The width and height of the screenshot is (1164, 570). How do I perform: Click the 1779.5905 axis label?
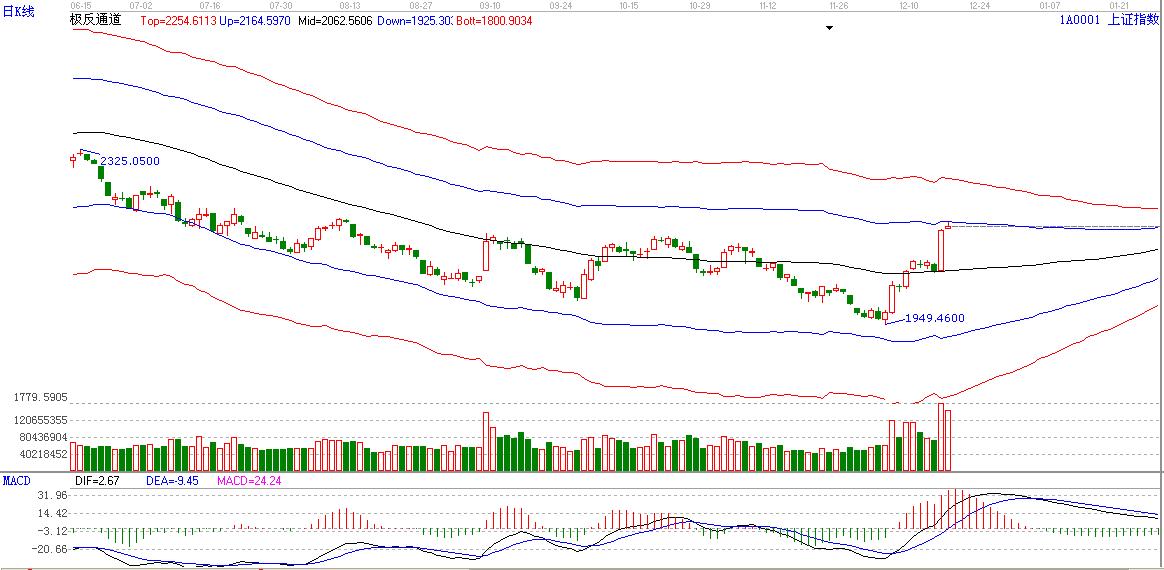click(x=40, y=397)
